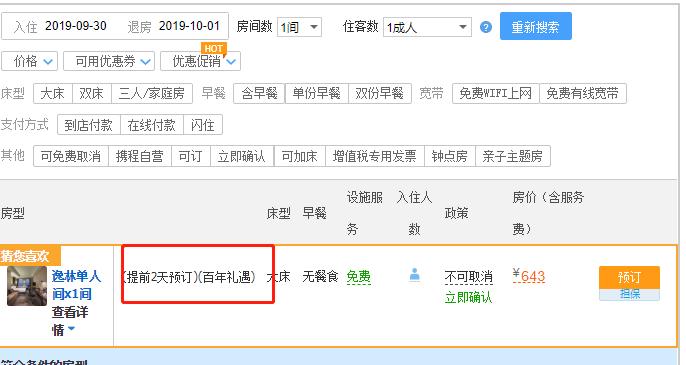Click the 重新搜索 button
Viewport: 686px width, 365px height.
click(536, 26)
